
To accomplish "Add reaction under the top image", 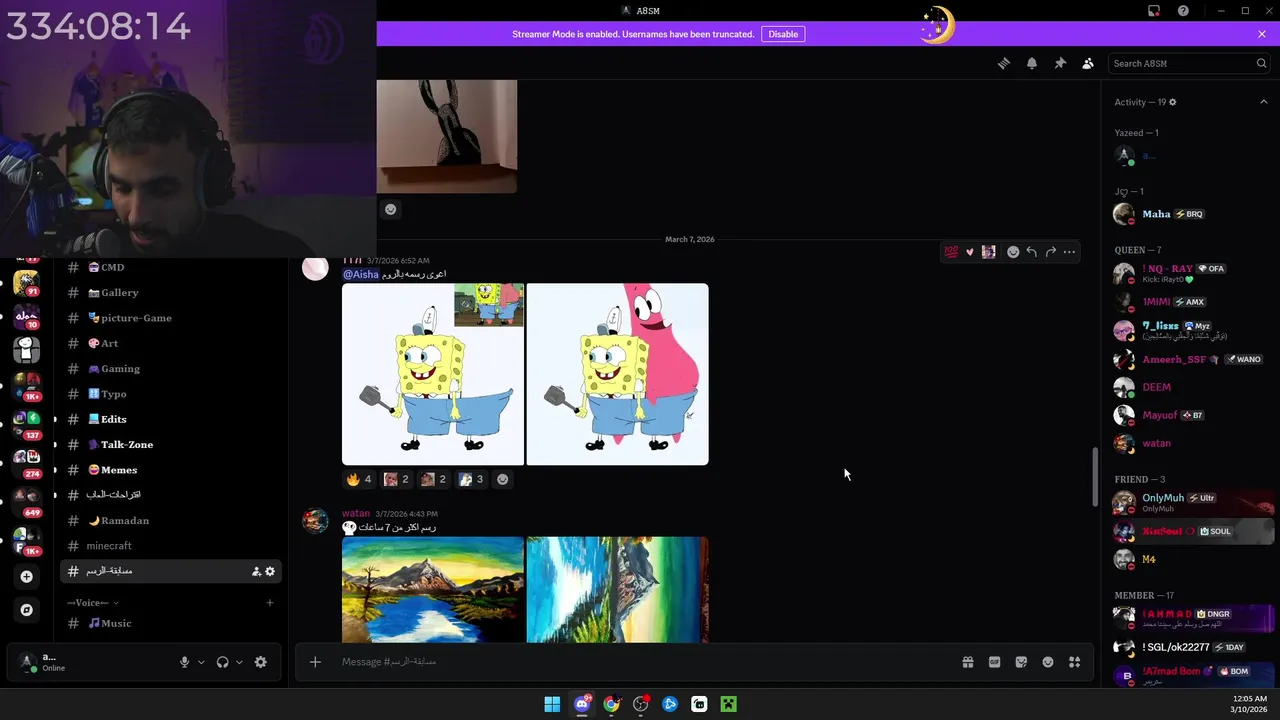I will tap(391, 209).
